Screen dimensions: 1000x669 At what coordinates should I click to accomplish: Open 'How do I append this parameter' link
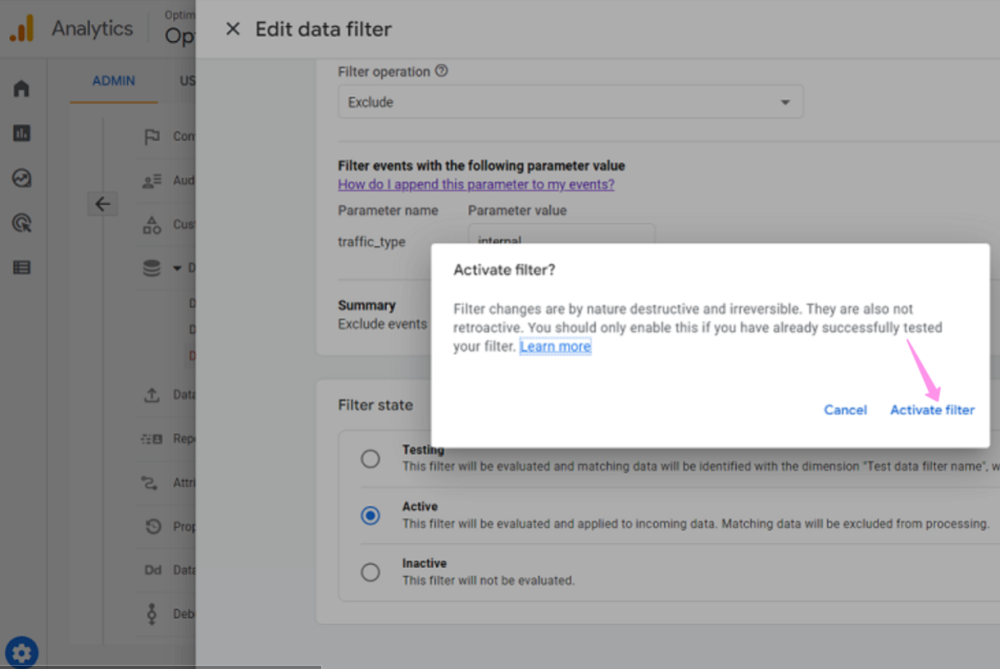(476, 184)
